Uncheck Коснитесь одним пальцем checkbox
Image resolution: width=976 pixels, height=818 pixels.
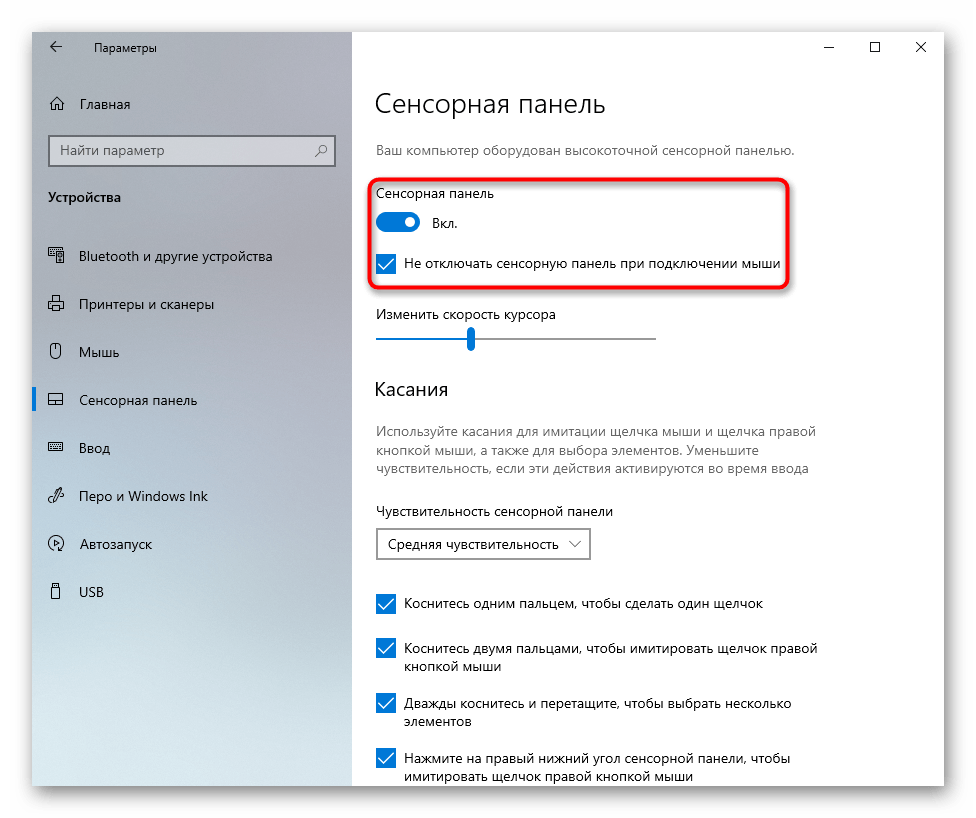point(386,604)
